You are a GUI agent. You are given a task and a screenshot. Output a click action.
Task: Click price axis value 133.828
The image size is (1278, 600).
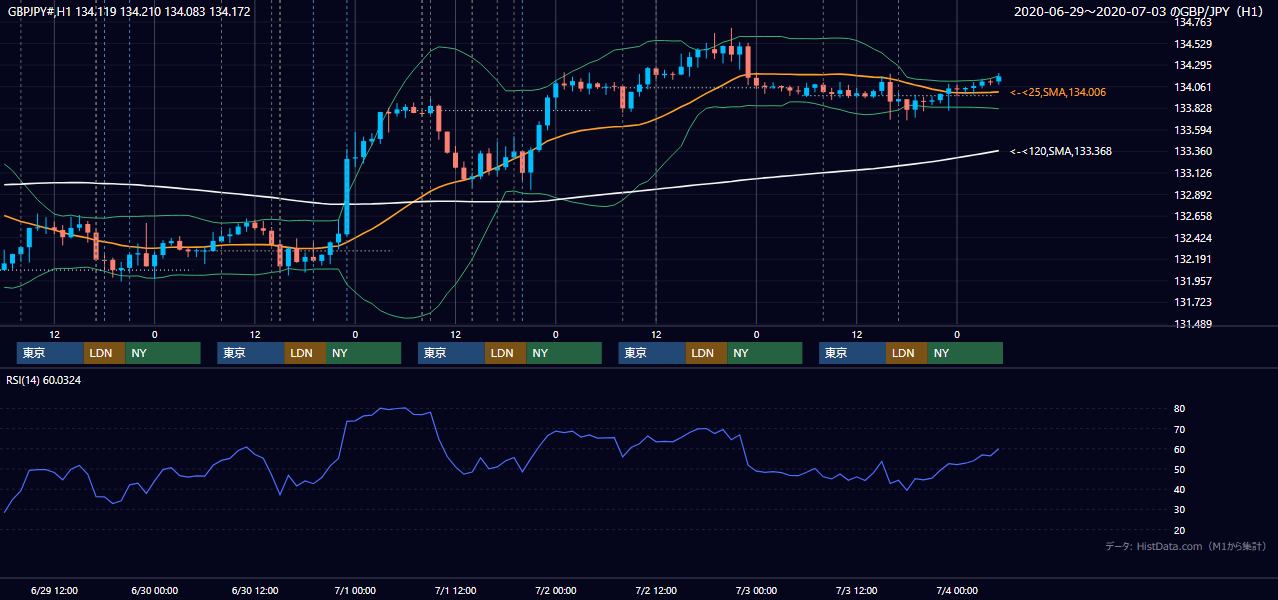pos(1193,108)
